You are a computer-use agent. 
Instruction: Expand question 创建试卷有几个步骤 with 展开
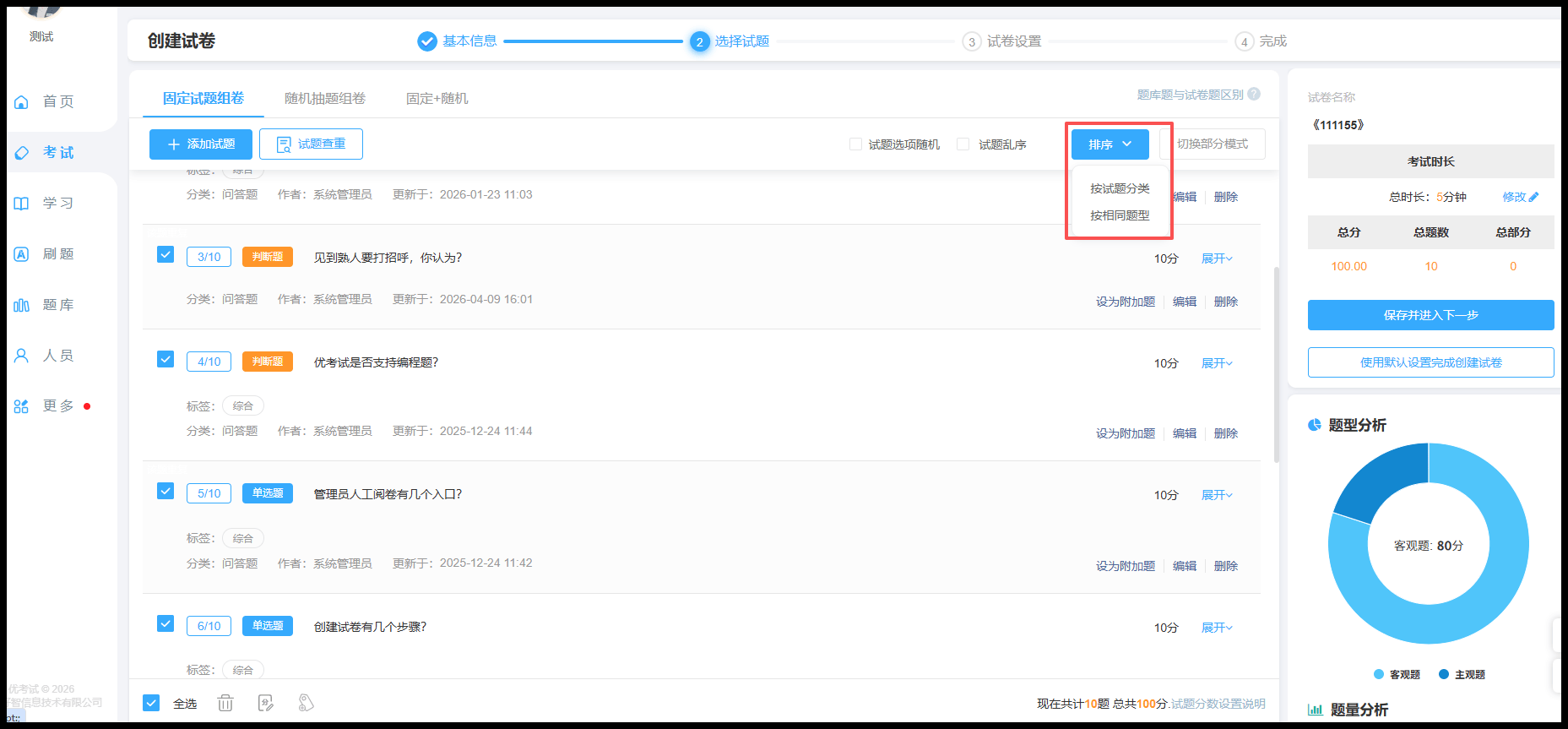(x=1217, y=628)
